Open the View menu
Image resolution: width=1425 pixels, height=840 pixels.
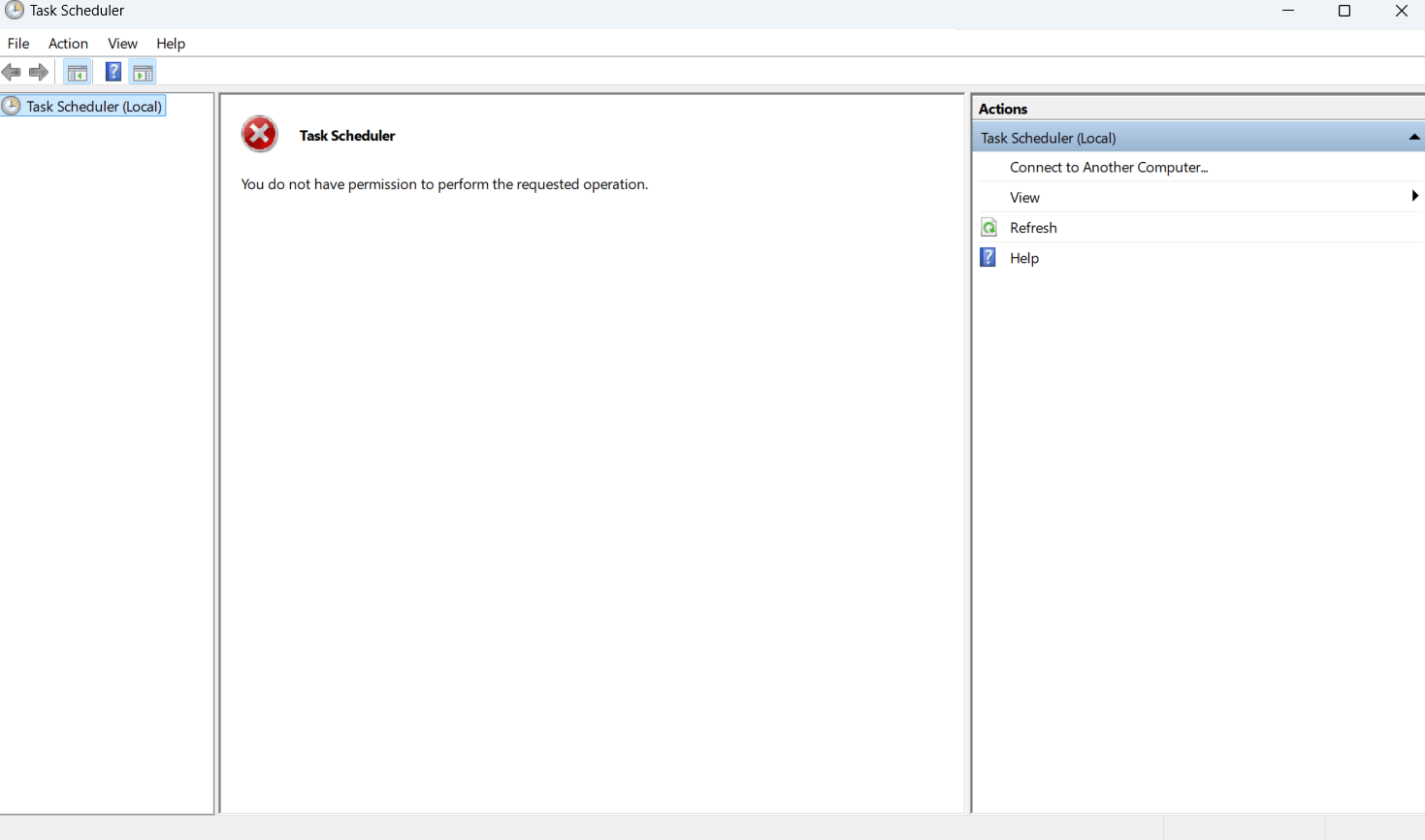tap(122, 43)
